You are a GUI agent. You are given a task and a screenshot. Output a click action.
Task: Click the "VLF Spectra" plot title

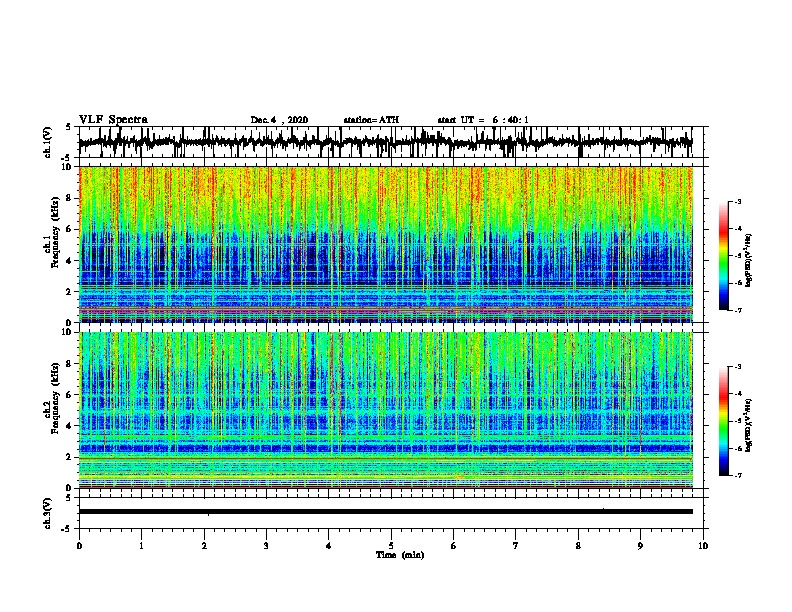coord(113,120)
